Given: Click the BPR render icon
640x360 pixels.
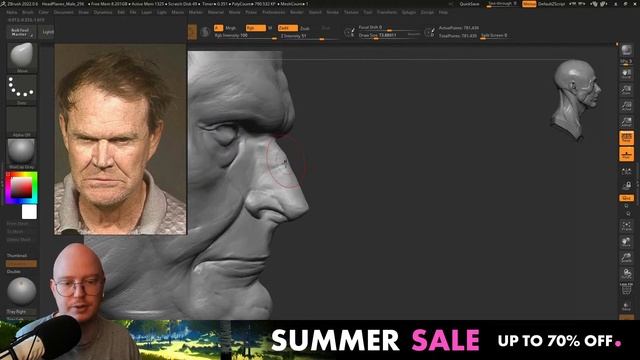Looking at the screenshot, I should 626,51.
